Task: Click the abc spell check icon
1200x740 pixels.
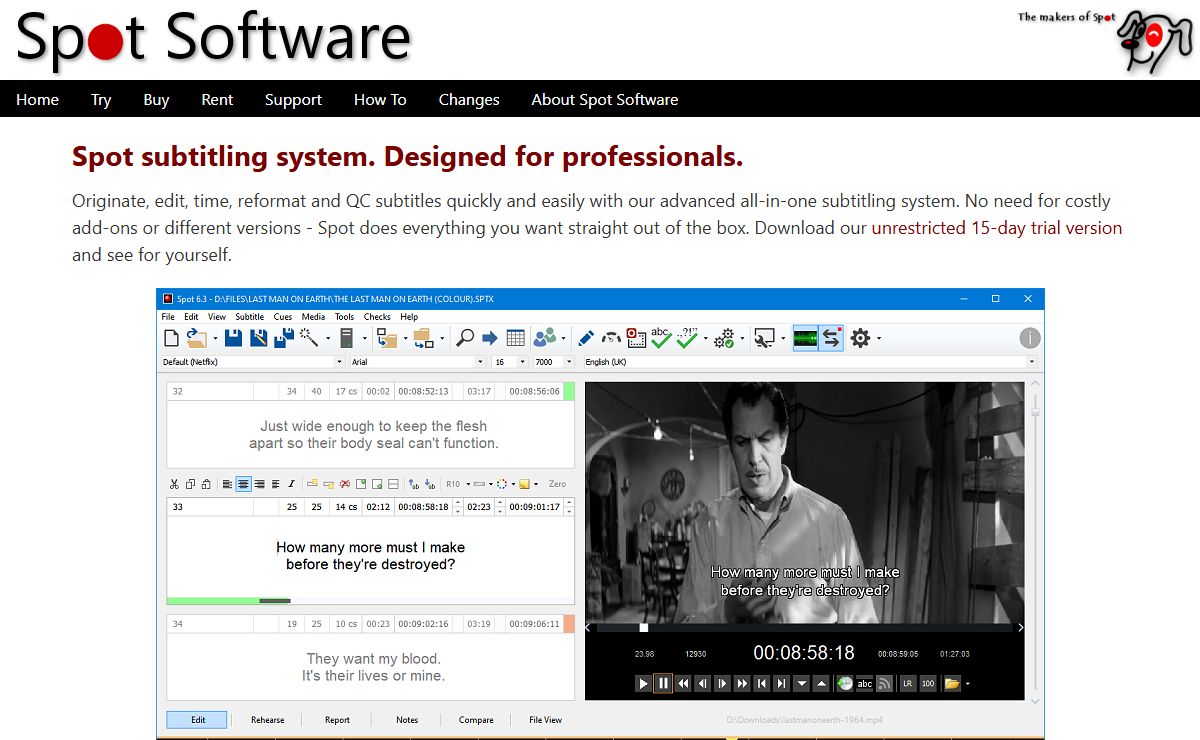Action: click(x=661, y=338)
